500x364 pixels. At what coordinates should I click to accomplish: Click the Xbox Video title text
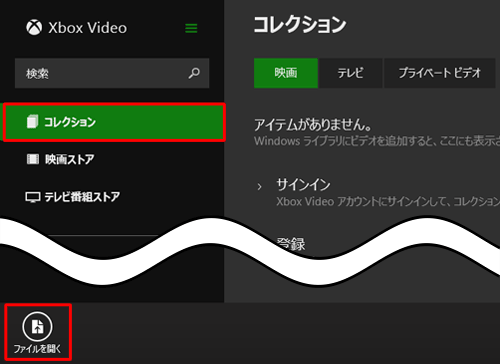(x=88, y=28)
